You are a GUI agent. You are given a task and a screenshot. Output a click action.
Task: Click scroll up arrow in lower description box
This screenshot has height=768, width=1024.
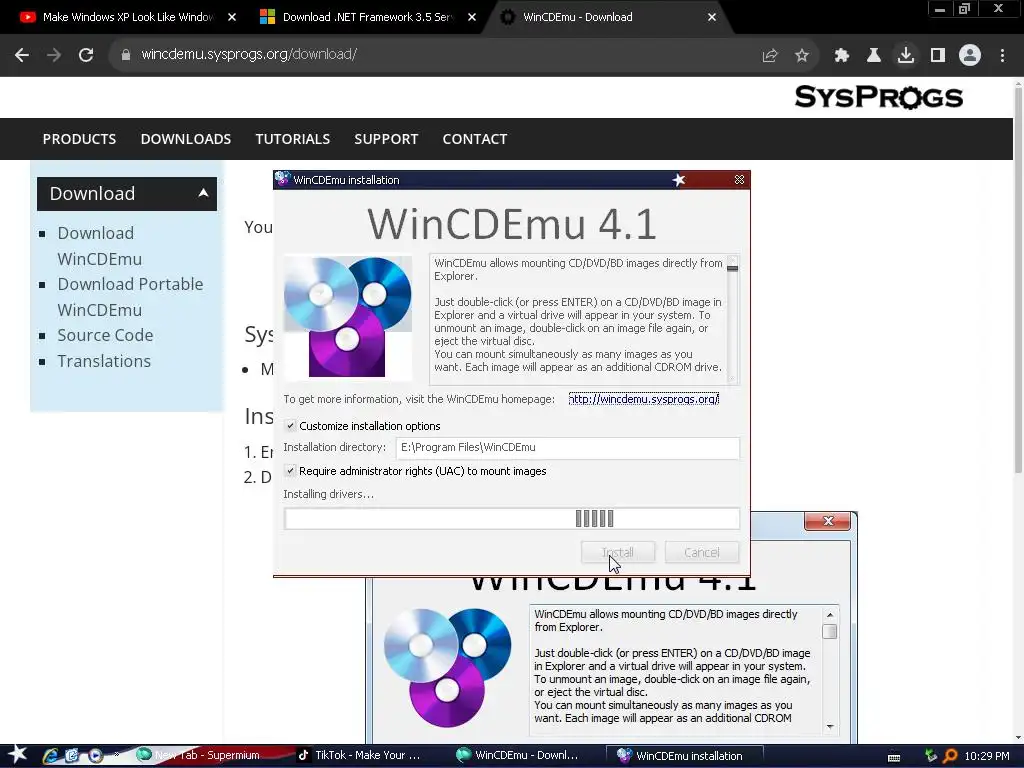tap(829, 615)
